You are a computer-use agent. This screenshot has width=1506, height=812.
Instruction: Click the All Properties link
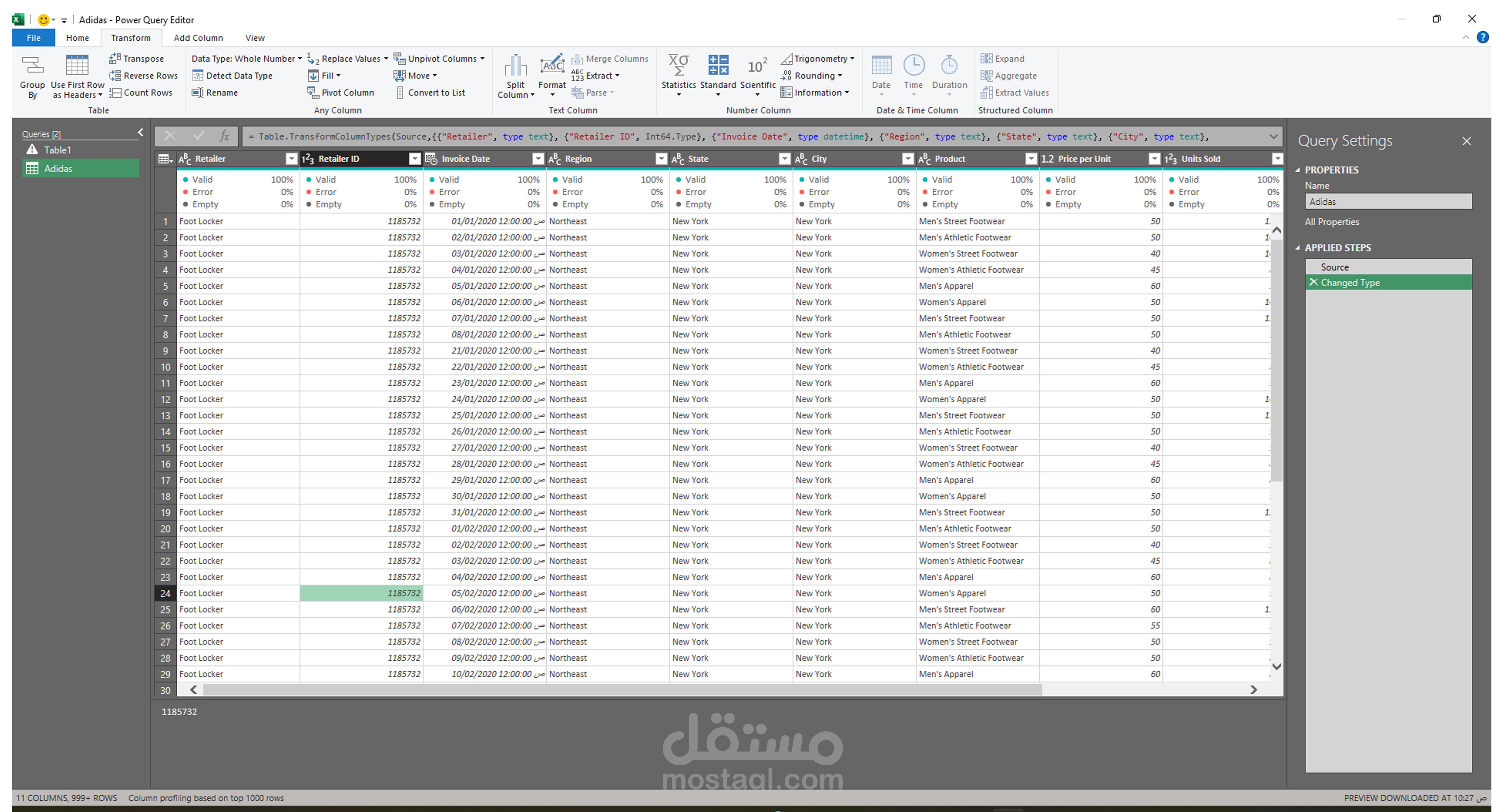1332,222
